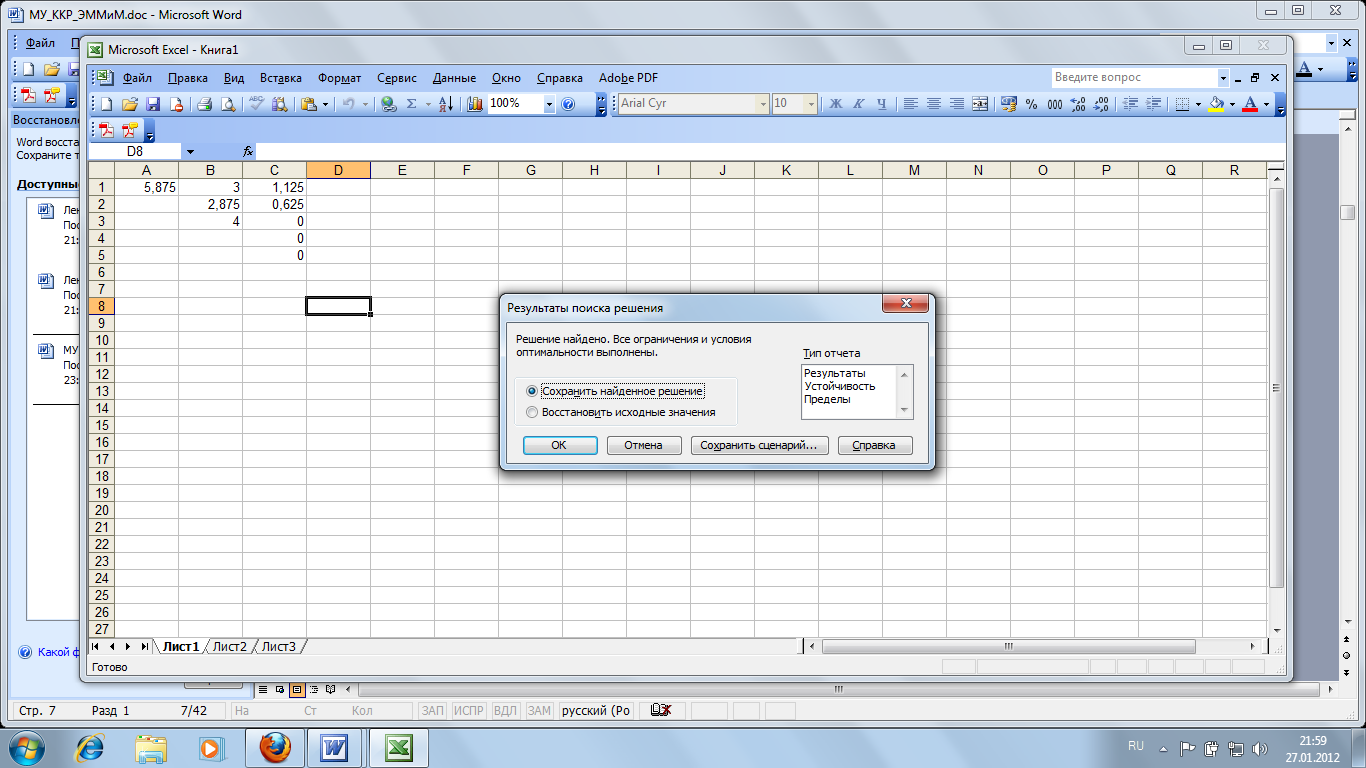Select 'Пределы' in the report type list

(827, 399)
